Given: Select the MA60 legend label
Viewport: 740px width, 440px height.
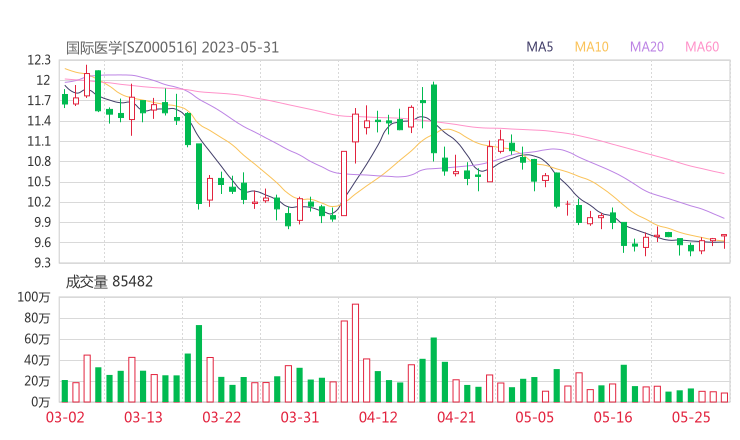Looking at the screenshot, I should 702,47.
